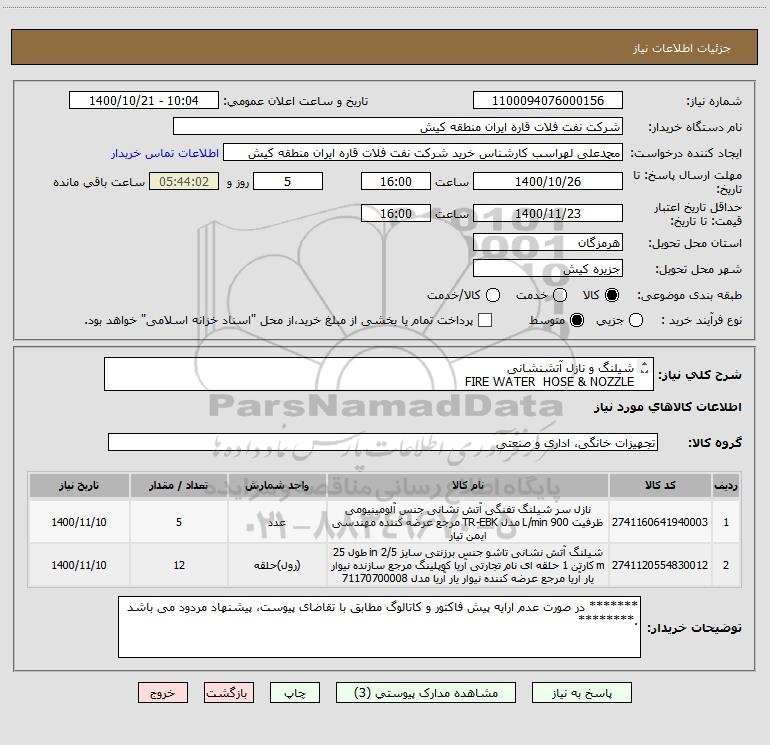Click product code 2741160641940003
This screenshot has height=745, width=770.
(660, 522)
